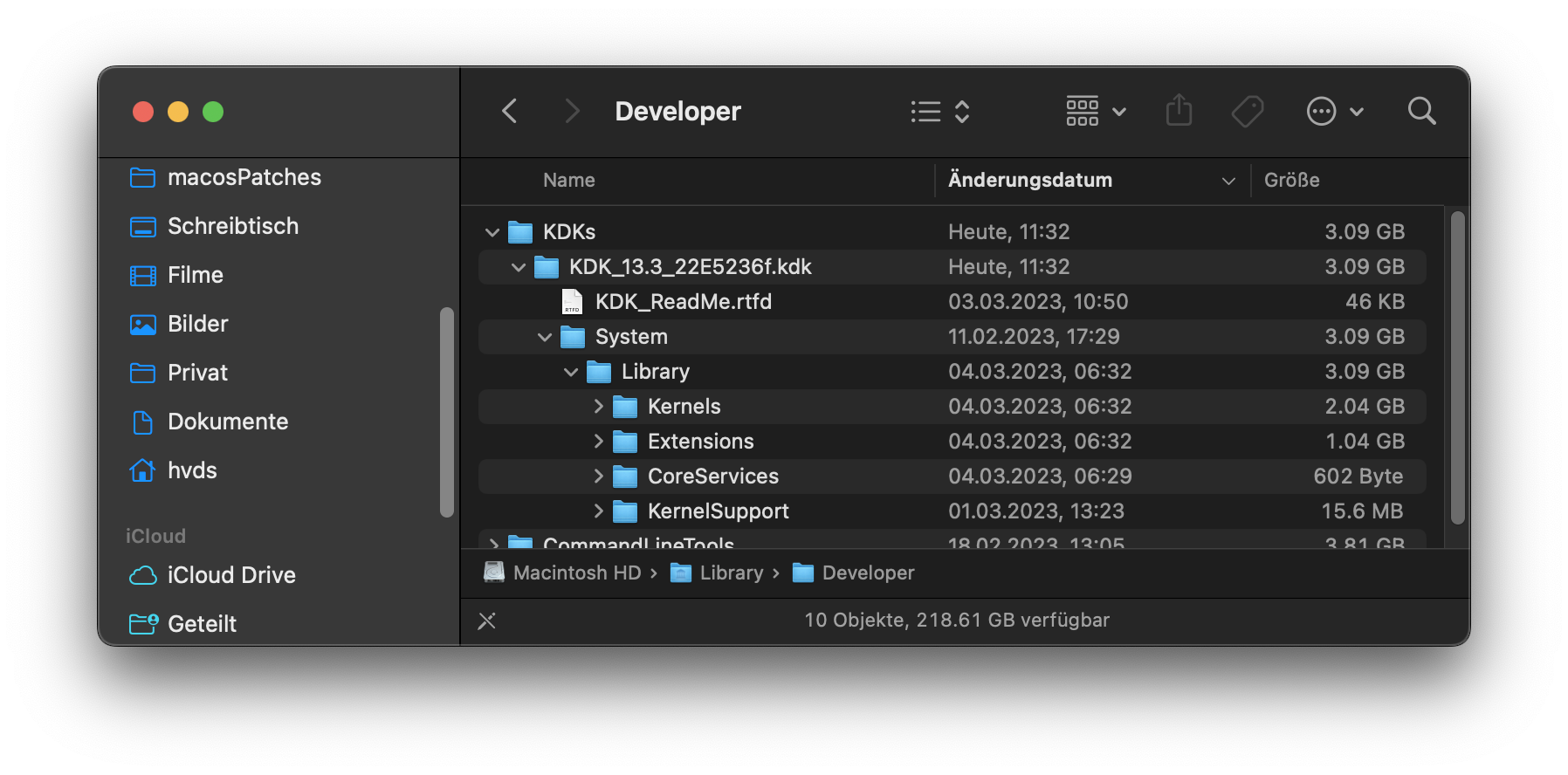Expand the Kernels folder

tap(598, 407)
